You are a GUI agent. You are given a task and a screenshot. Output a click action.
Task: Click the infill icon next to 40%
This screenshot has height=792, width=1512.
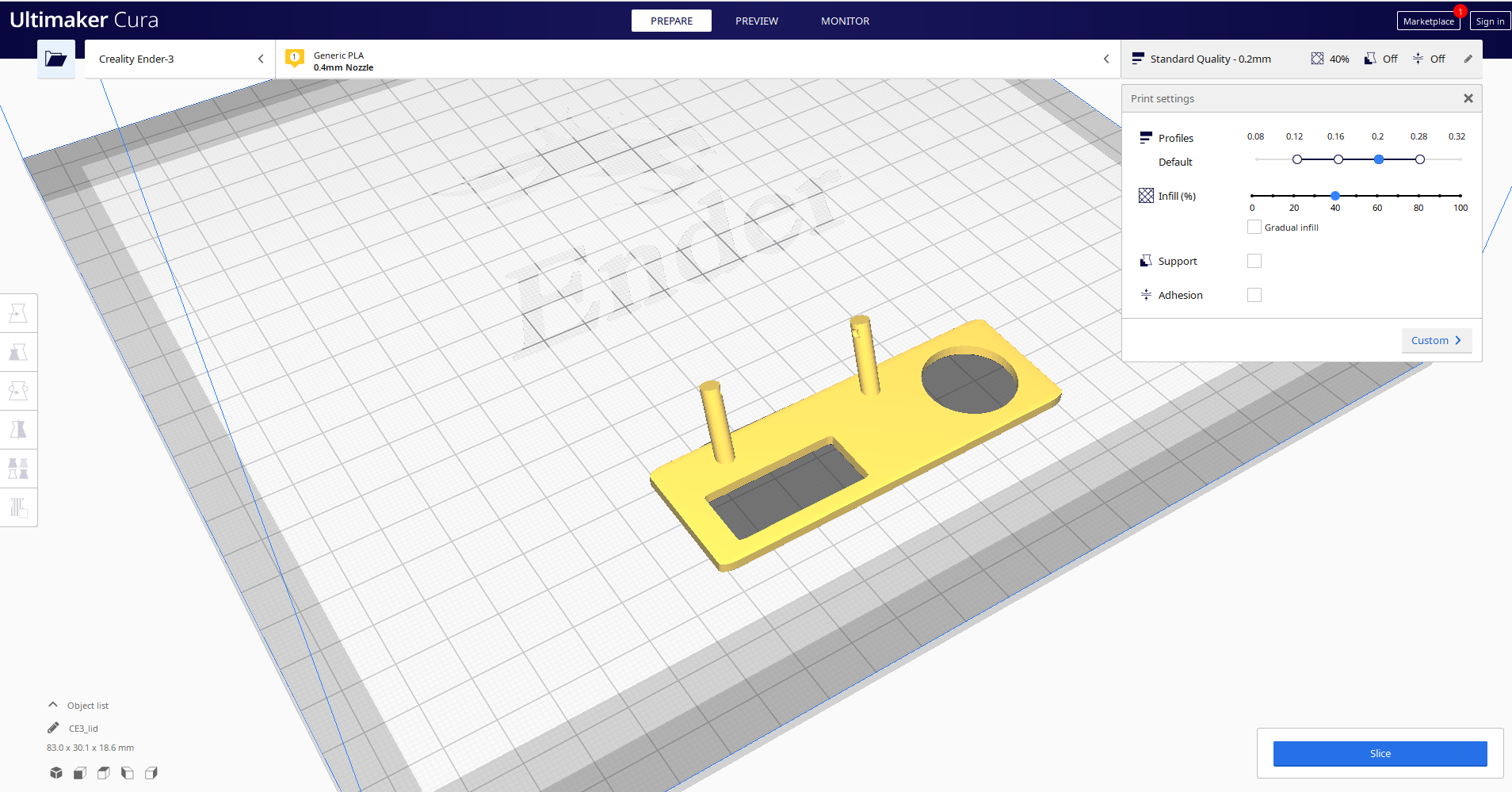tap(1317, 59)
